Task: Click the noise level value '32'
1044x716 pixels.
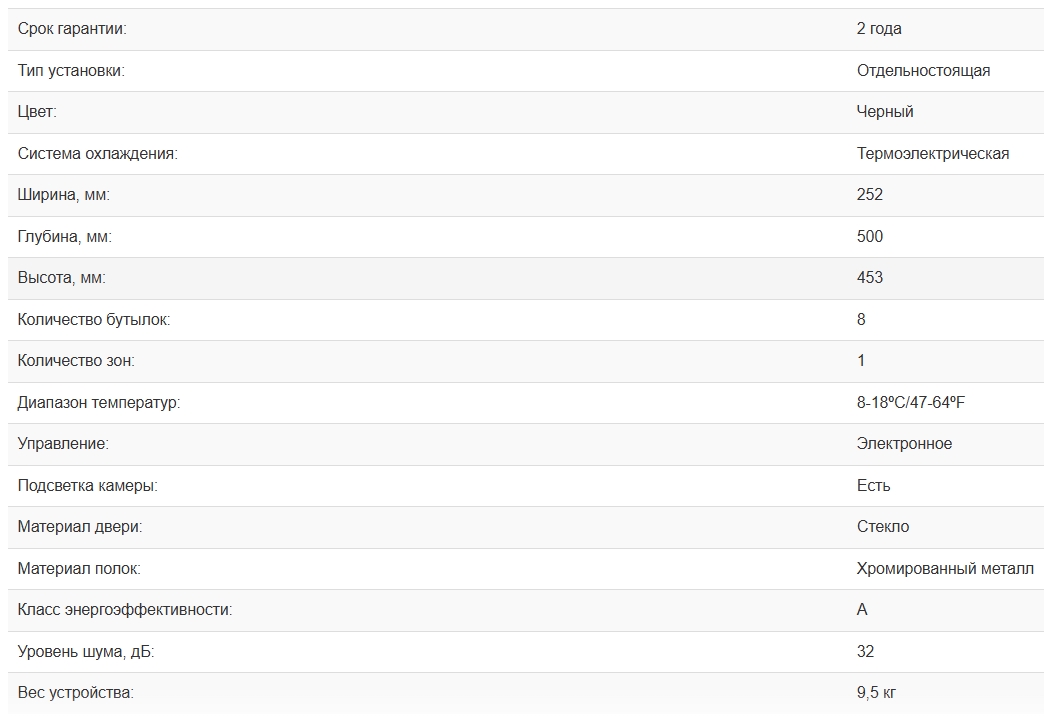Action: 865,651
